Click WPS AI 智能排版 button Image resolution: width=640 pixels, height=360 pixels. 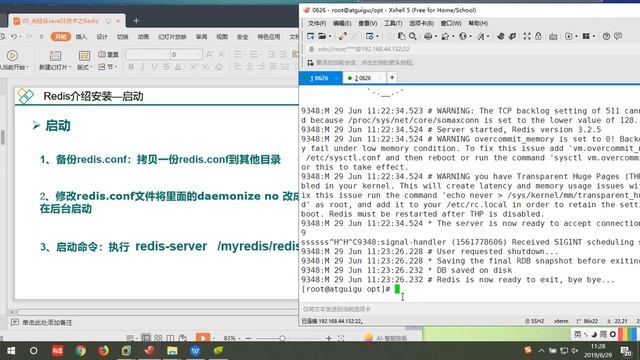(x=386, y=338)
